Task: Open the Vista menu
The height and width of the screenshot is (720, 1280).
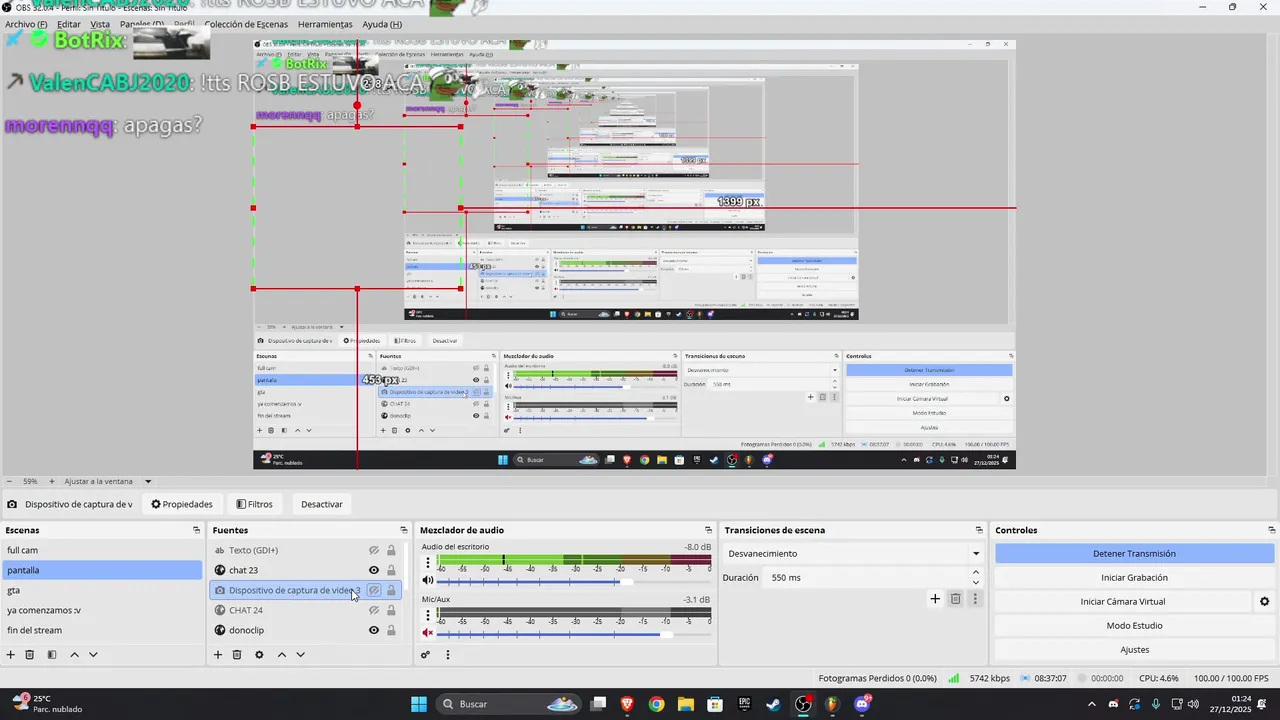Action: pyautogui.click(x=100, y=24)
